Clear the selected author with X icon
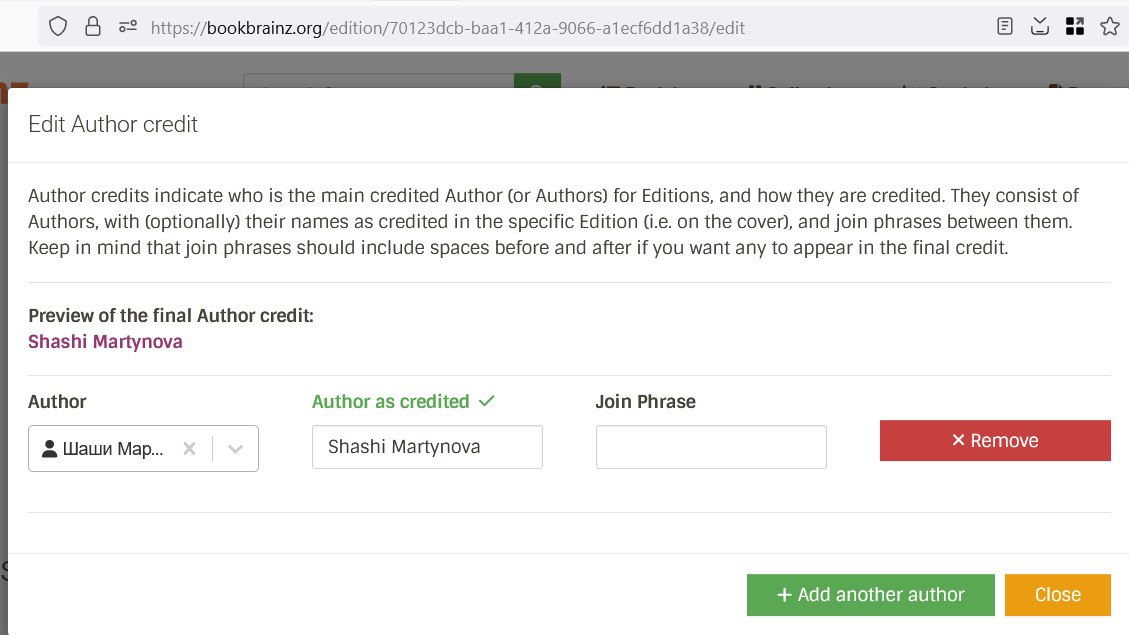The image size is (1129, 635). point(189,449)
